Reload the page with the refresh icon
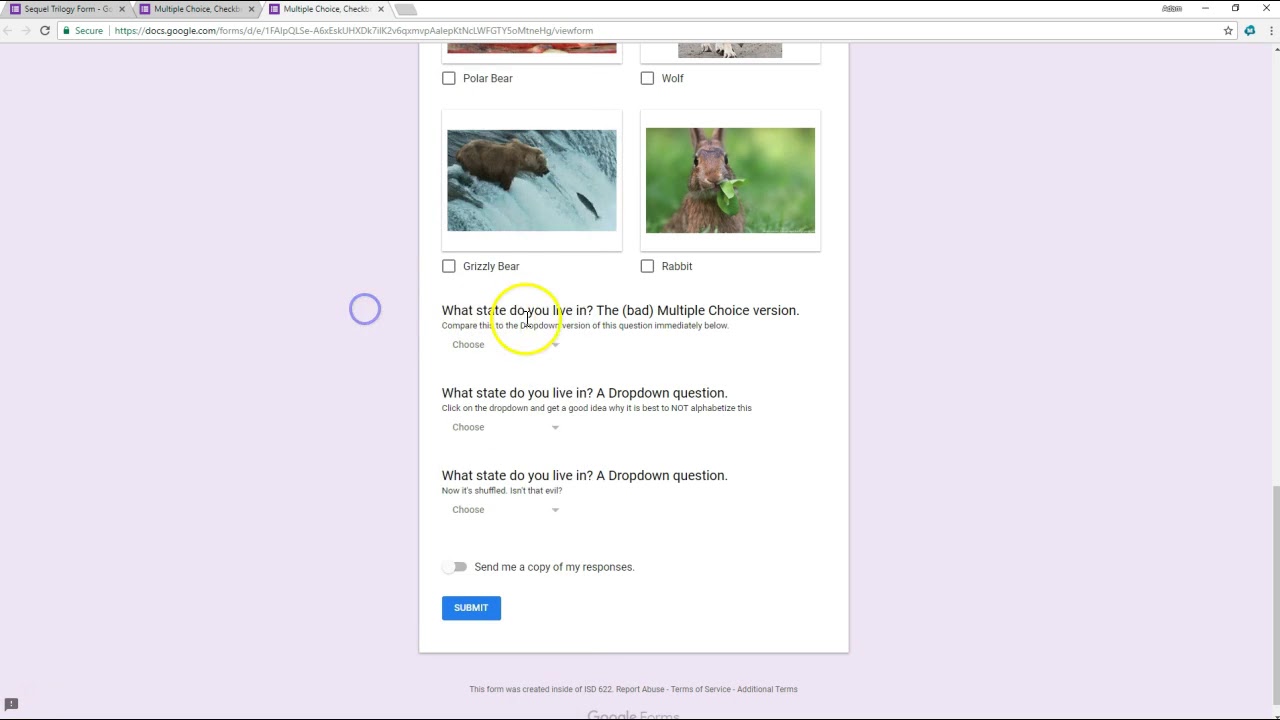 45,31
